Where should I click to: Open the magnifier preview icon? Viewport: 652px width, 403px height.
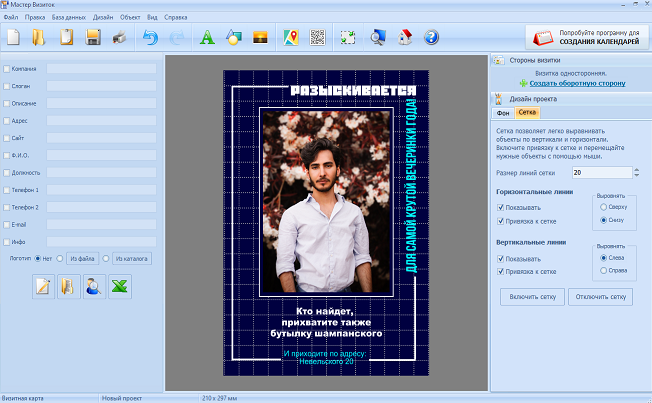click(x=378, y=37)
